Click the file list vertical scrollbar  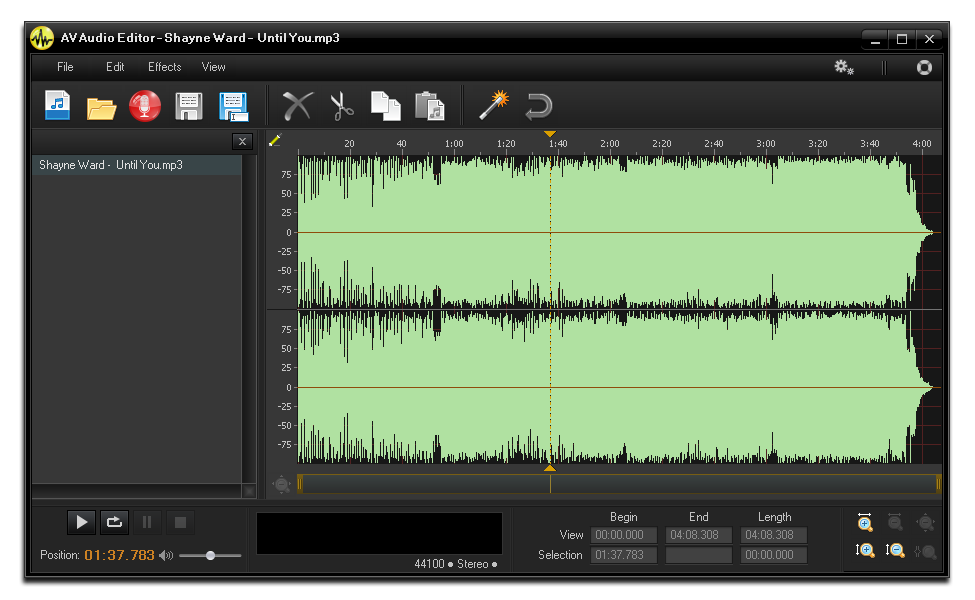[x=249, y=319]
